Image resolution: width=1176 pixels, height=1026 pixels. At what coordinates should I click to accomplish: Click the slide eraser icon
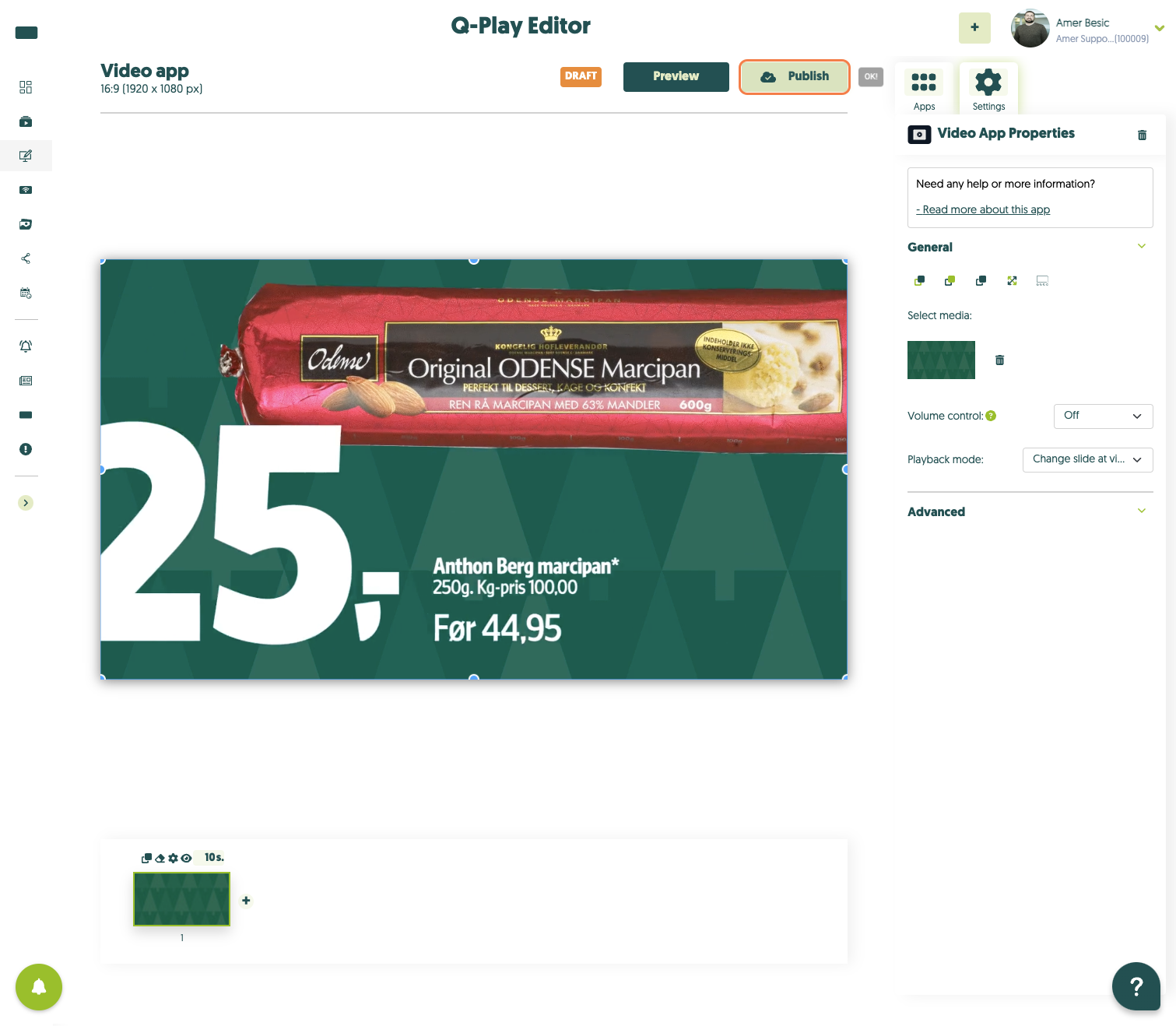160,858
